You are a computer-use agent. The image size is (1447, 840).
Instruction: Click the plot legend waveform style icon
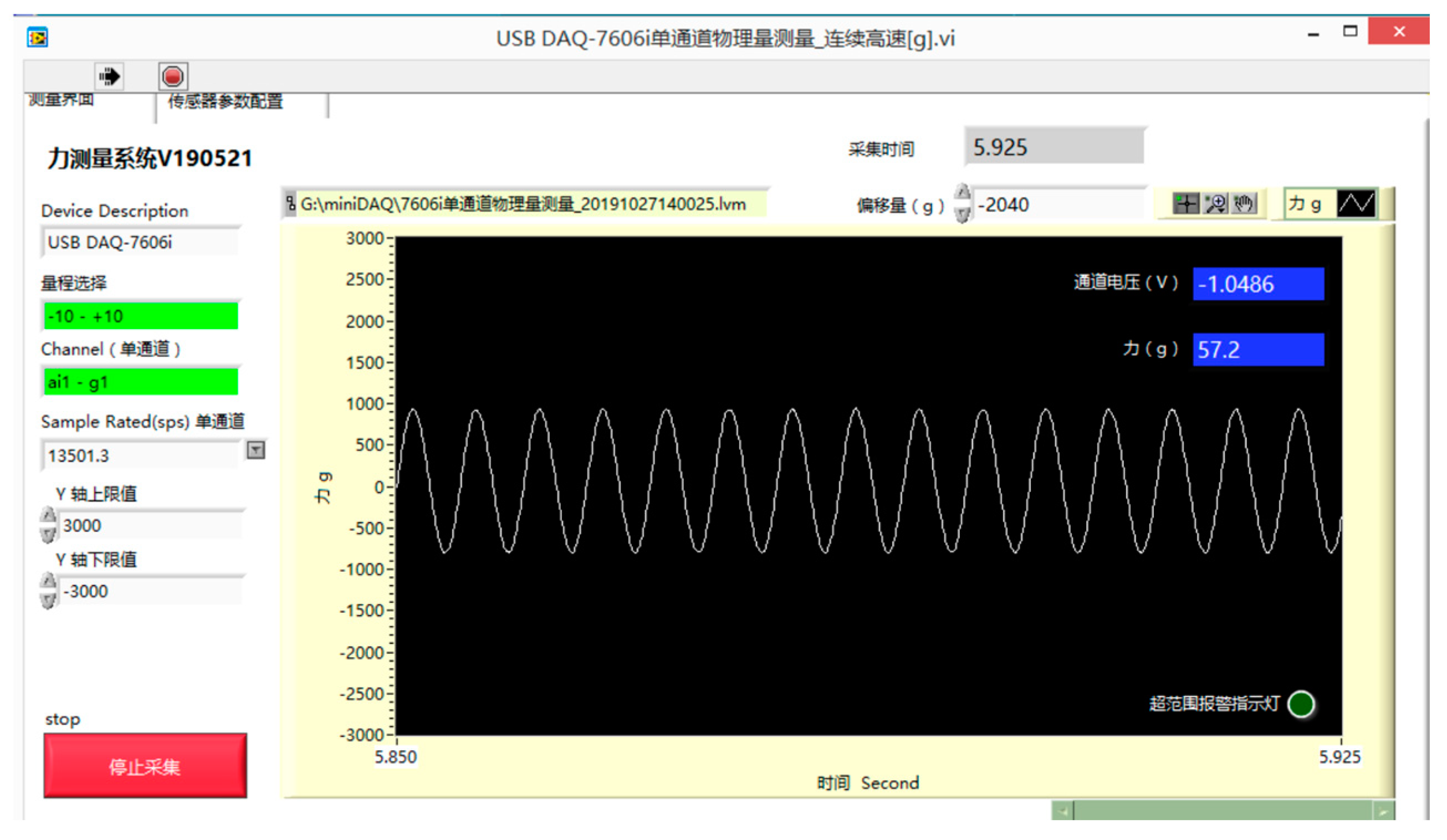click(1356, 203)
